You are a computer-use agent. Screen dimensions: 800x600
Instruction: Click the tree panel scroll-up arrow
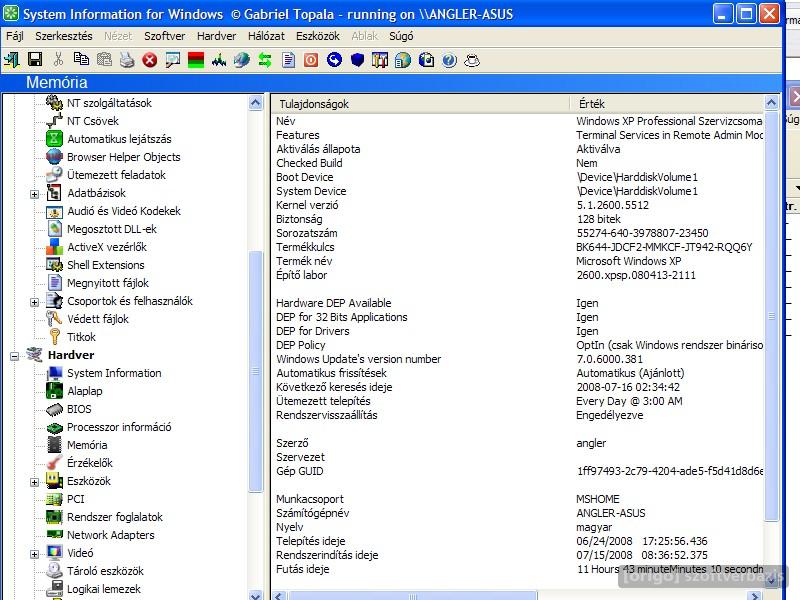tap(256, 103)
